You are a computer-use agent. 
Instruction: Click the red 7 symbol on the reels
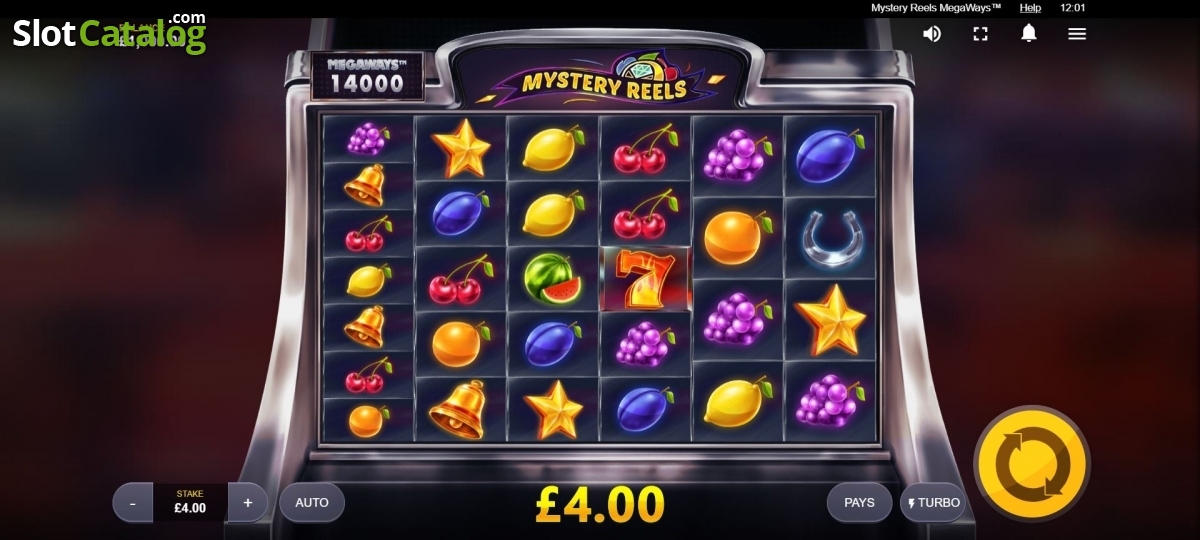coord(645,278)
